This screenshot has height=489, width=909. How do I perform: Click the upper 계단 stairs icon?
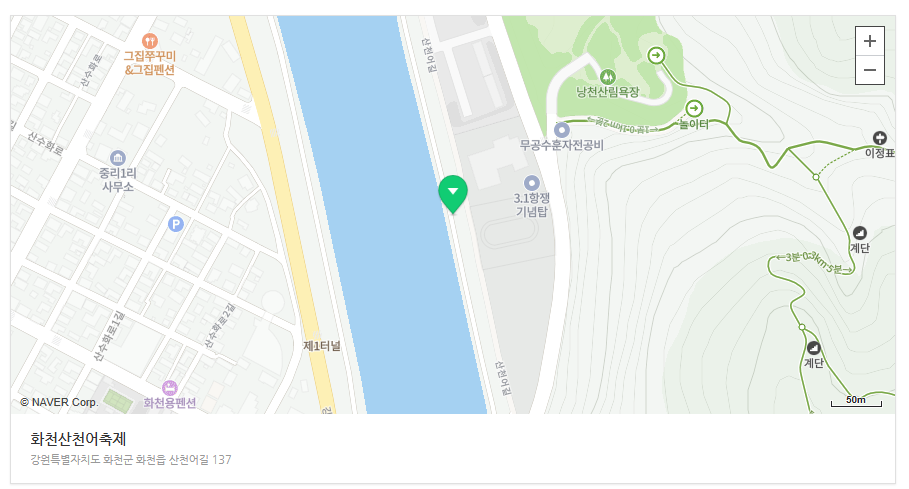coord(860,233)
